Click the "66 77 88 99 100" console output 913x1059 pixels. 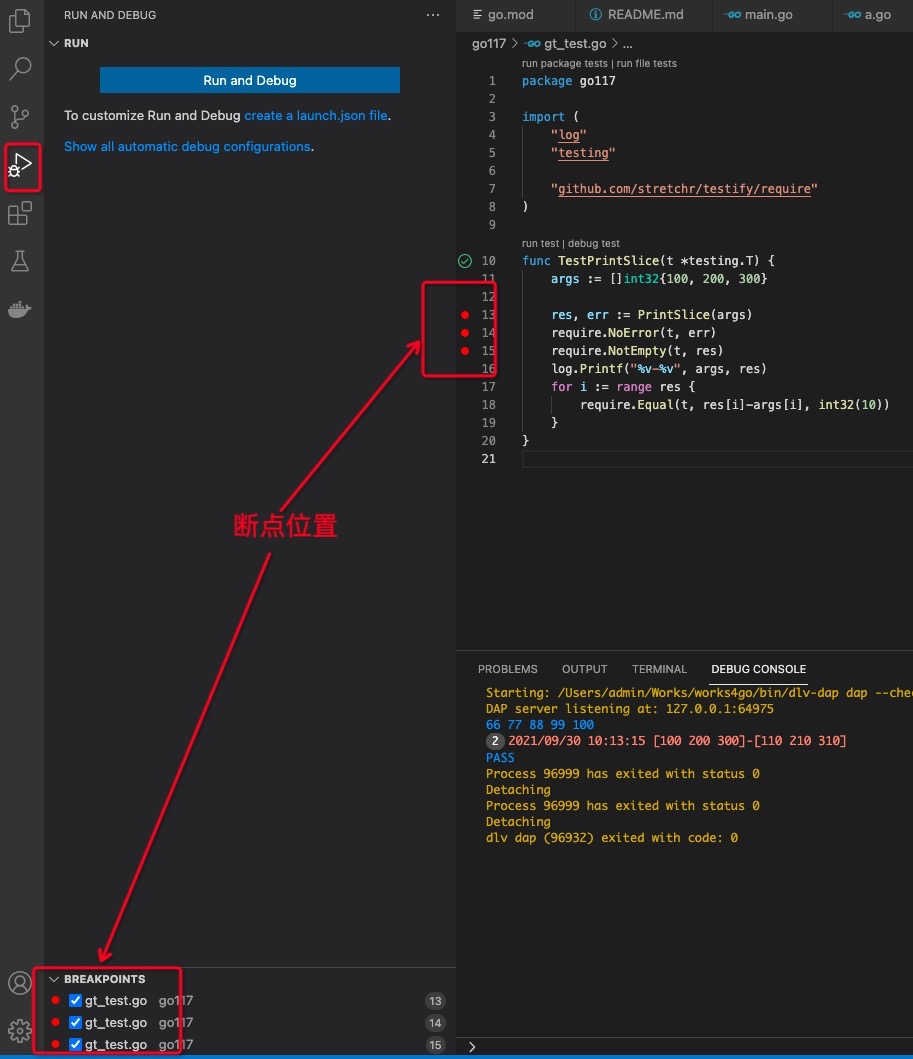[x=540, y=725]
